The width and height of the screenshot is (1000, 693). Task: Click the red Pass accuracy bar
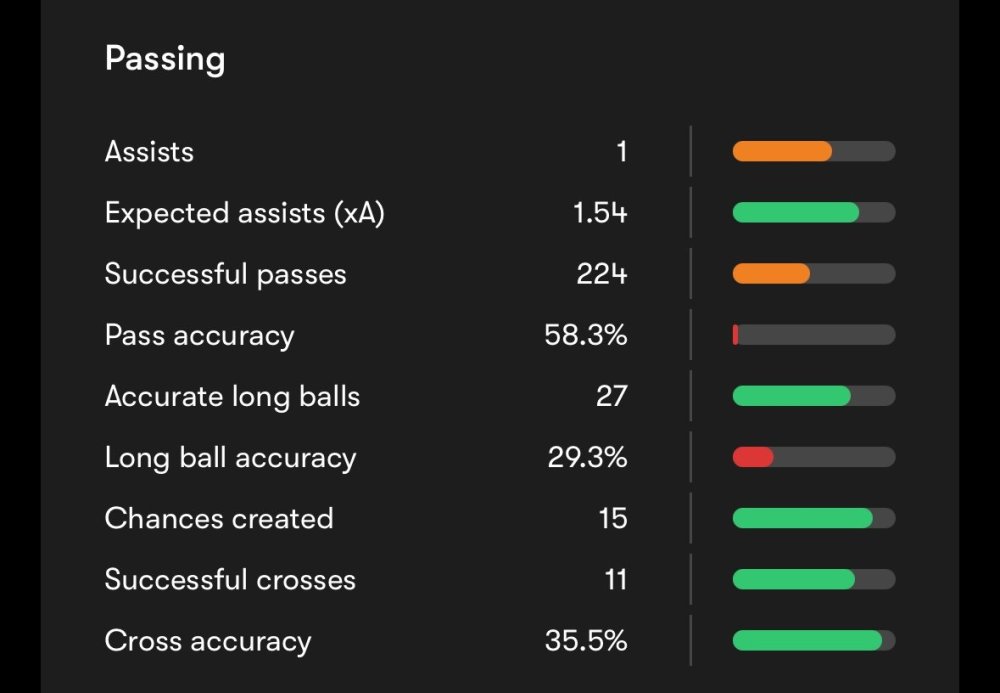[x=736, y=335]
